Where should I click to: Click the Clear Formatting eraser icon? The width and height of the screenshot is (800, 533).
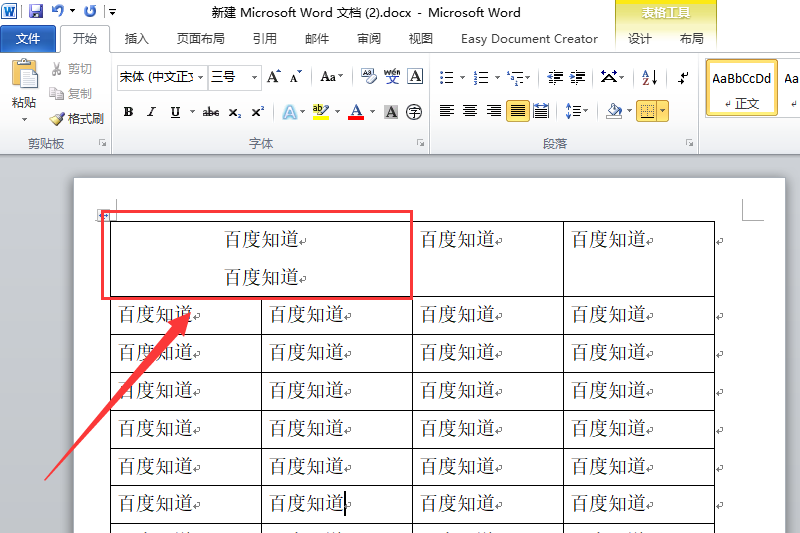368,77
